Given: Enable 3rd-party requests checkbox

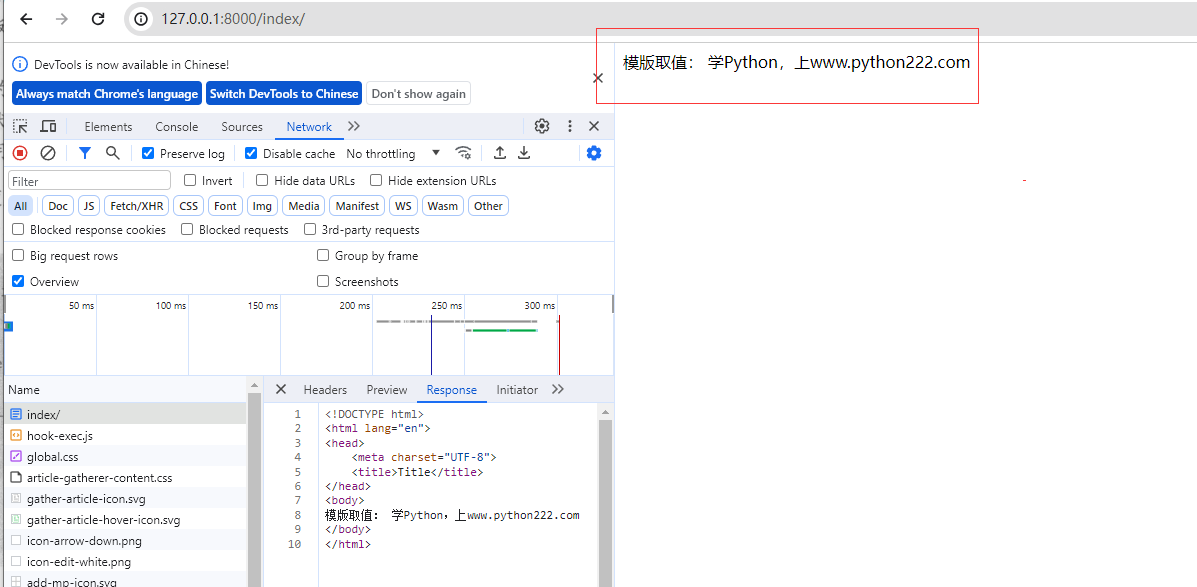Looking at the screenshot, I should [x=310, y=230].
